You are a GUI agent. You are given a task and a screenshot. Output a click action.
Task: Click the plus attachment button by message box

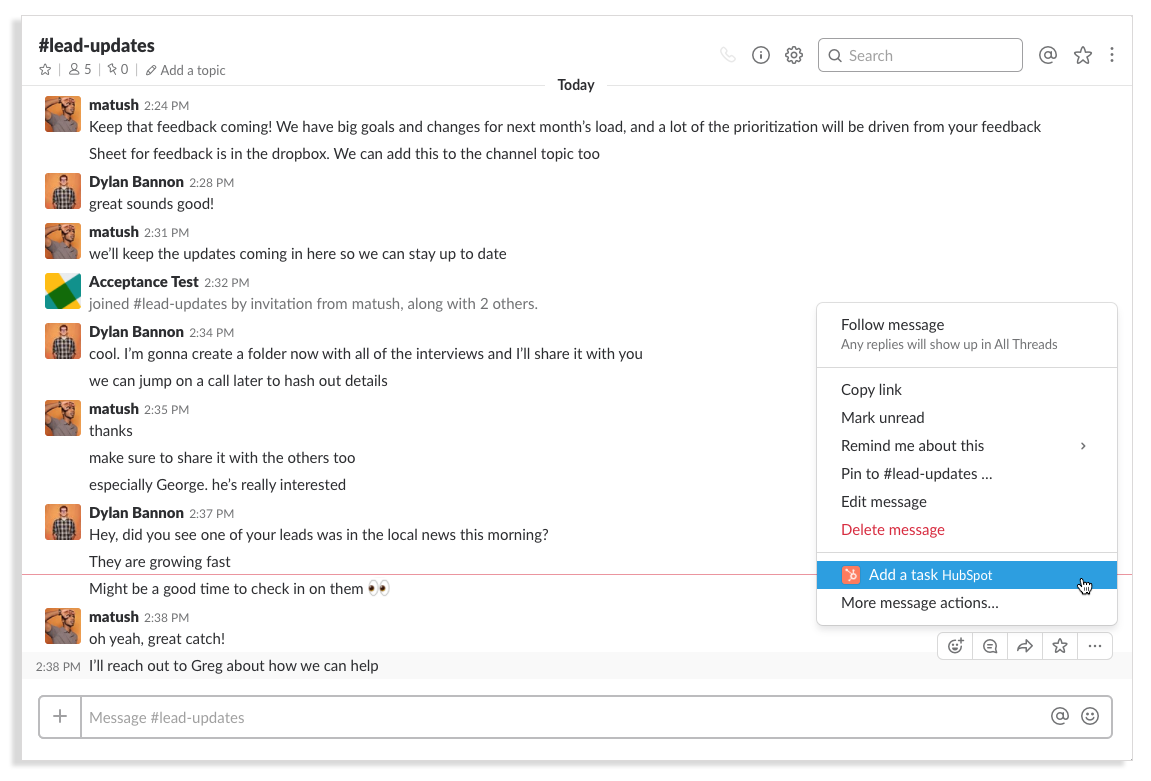[x=60, y=716]
